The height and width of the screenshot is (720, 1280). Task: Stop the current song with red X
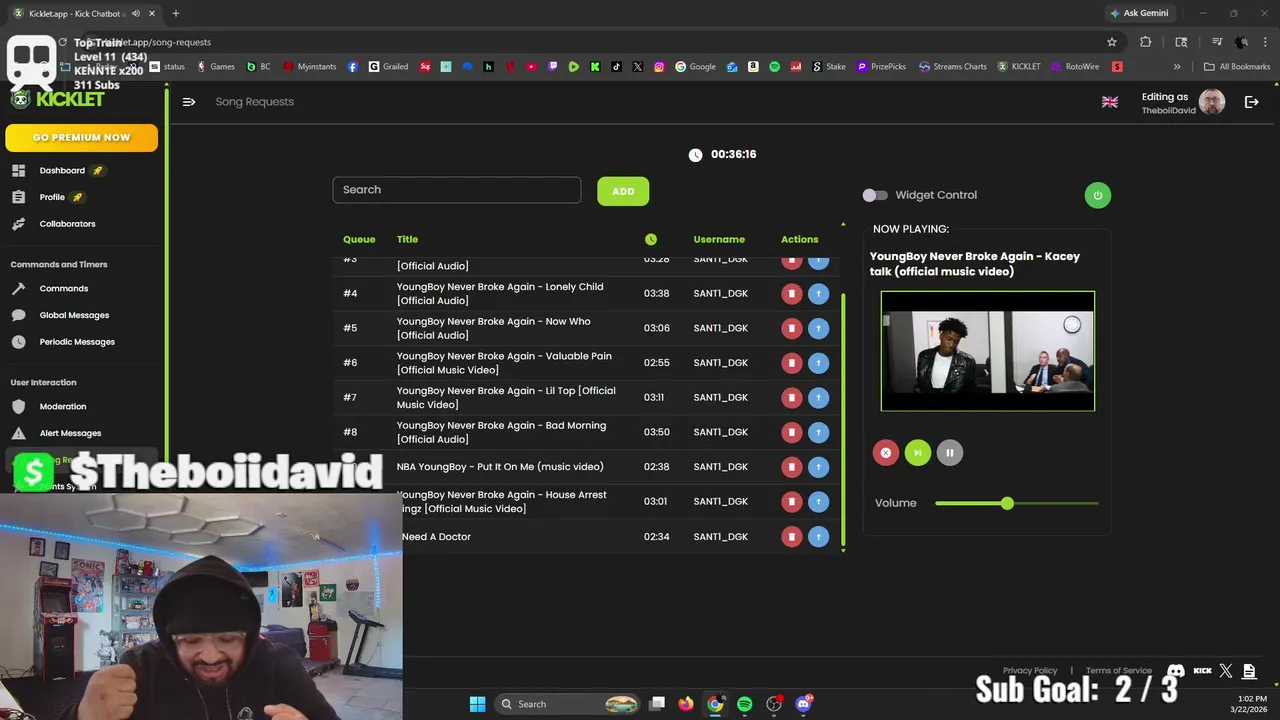[885, 453]
